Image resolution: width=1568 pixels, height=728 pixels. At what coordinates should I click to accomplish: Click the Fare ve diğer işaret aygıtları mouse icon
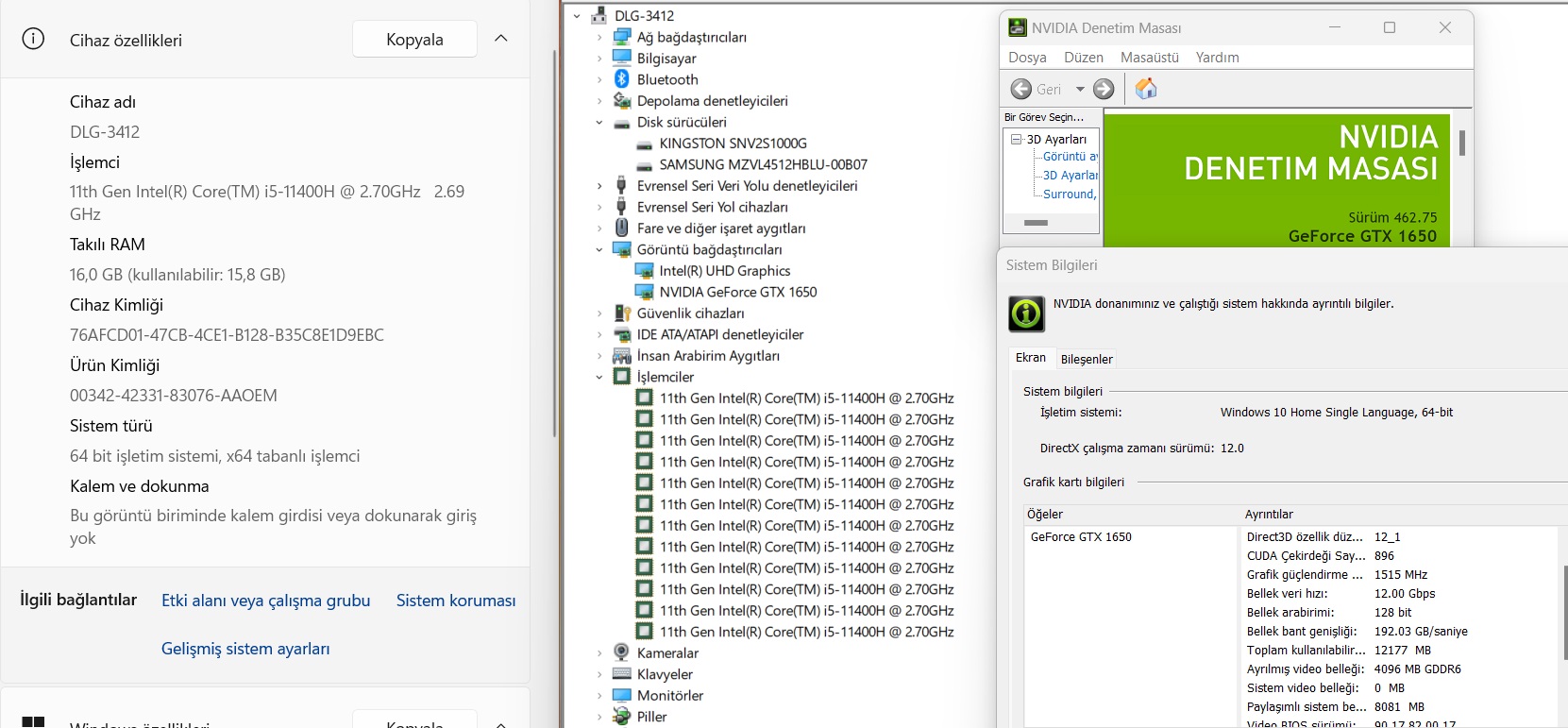point(622,228)
